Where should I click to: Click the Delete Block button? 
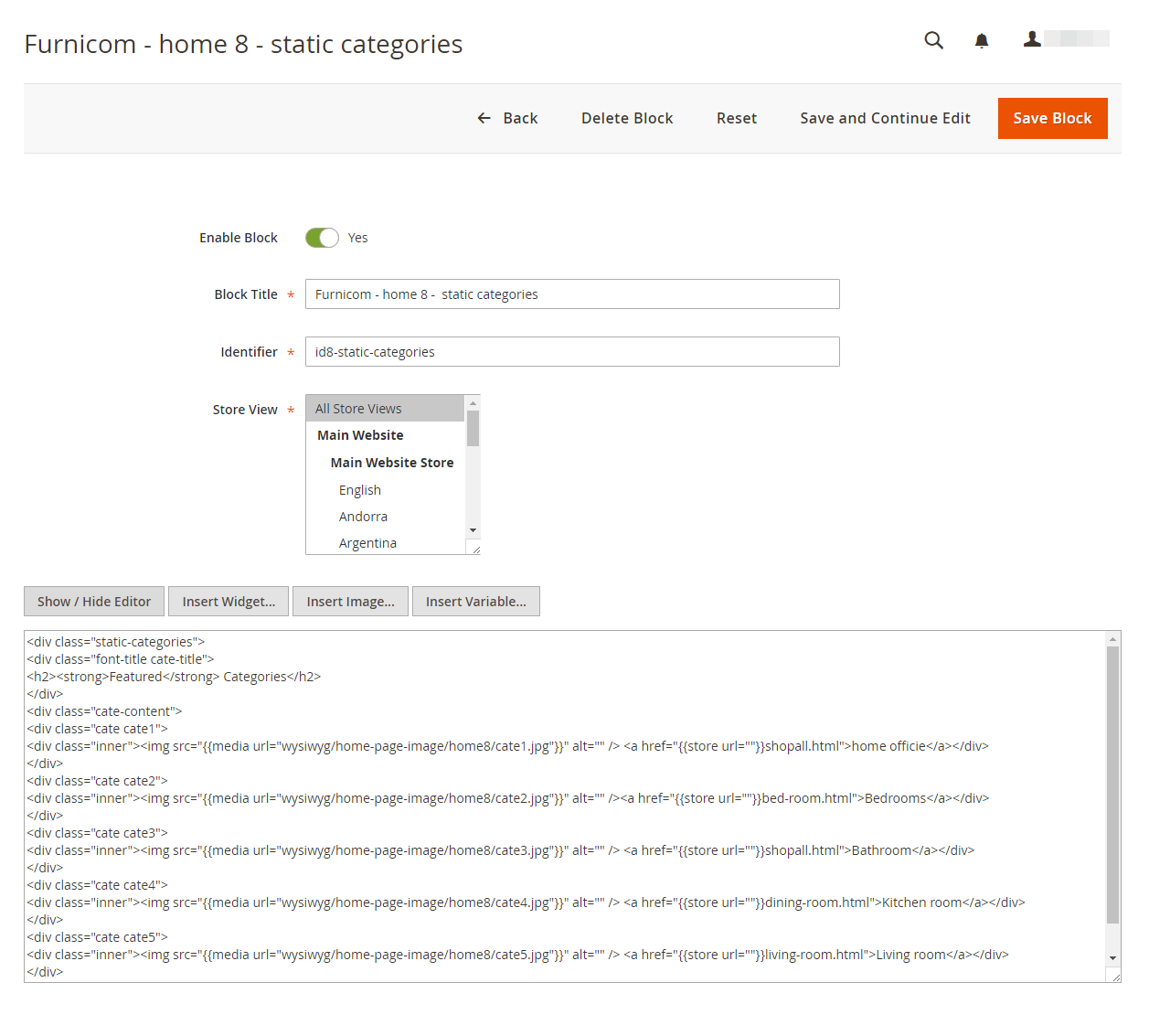(x=627, y=118)
